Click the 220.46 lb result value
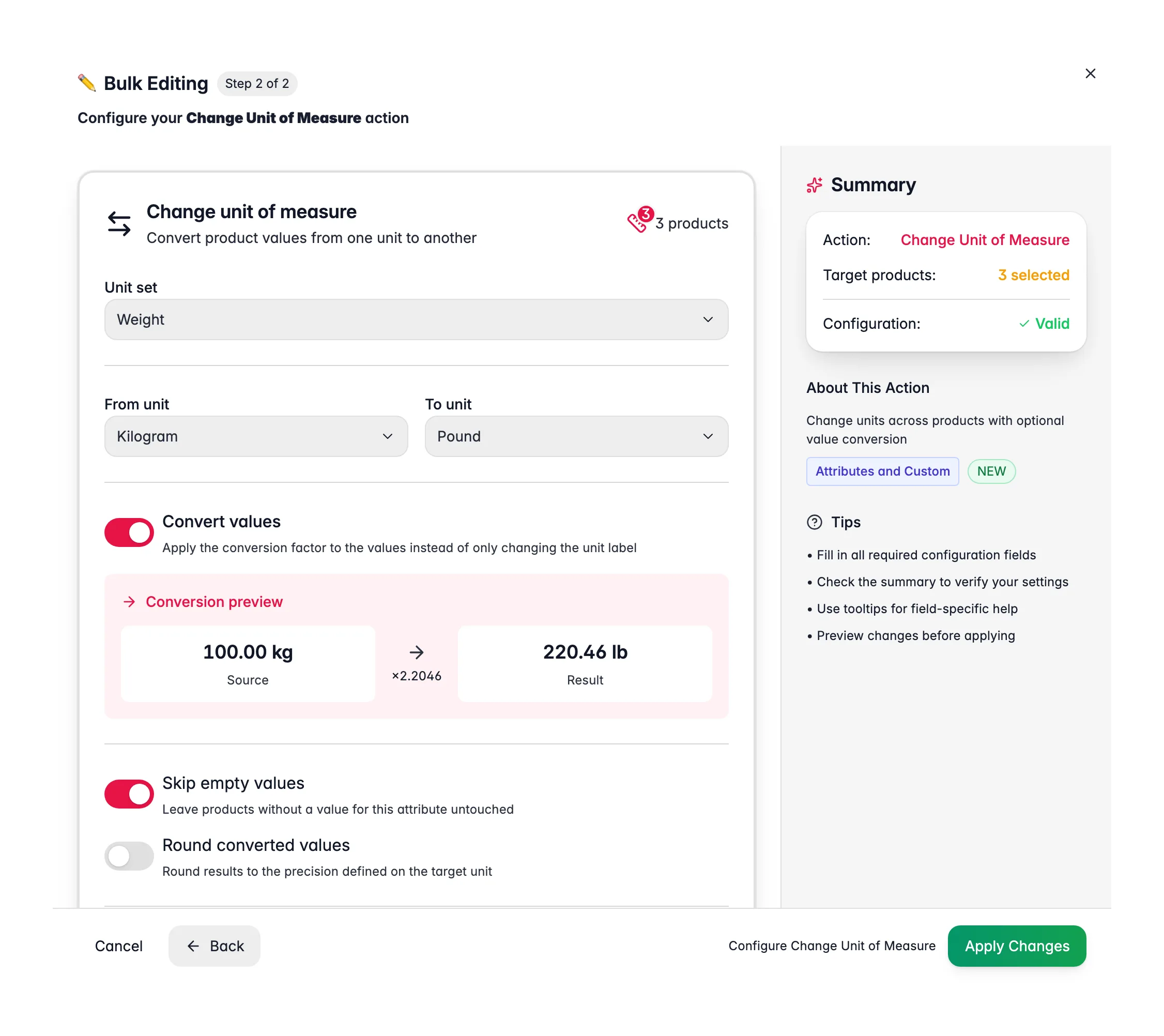Viewport: 1164px width, 1036px height. tap(585, 652)
